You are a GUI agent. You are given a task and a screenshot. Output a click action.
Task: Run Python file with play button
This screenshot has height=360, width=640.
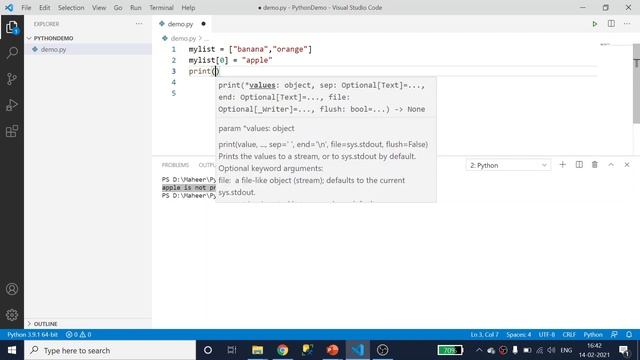tap(595, 24)
